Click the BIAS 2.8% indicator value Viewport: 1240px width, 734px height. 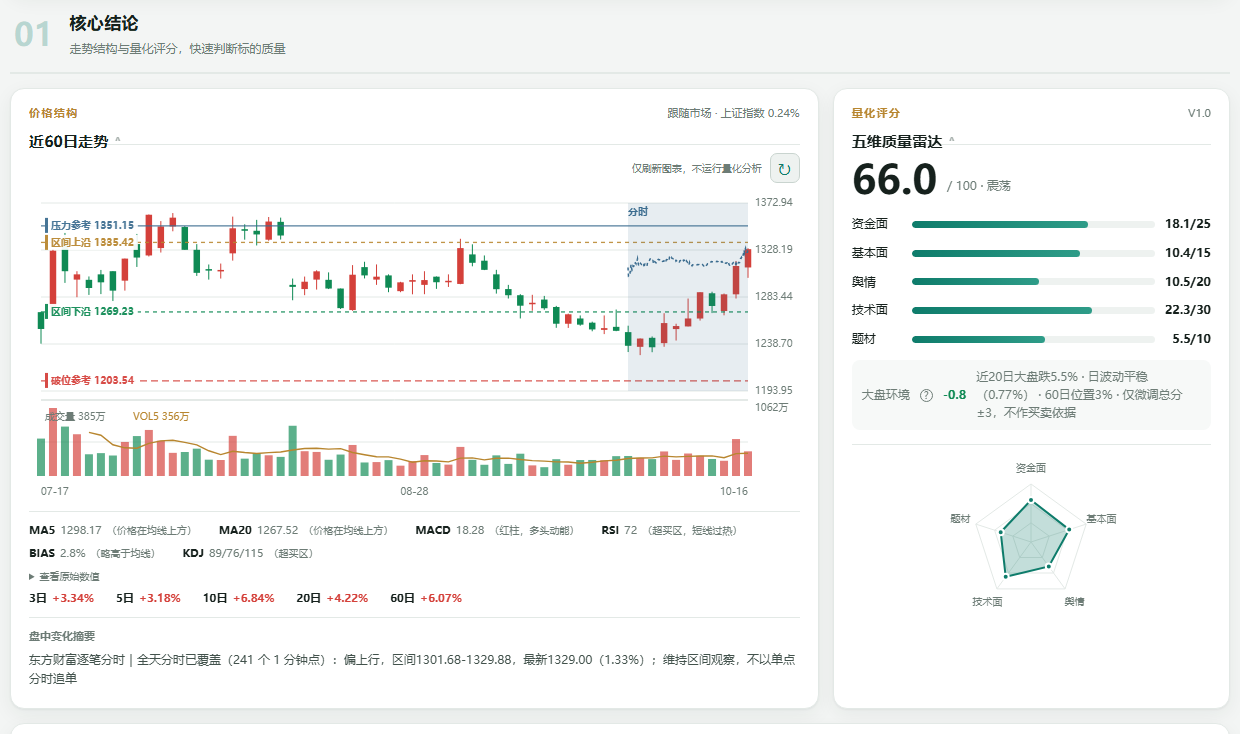[58, 553]
